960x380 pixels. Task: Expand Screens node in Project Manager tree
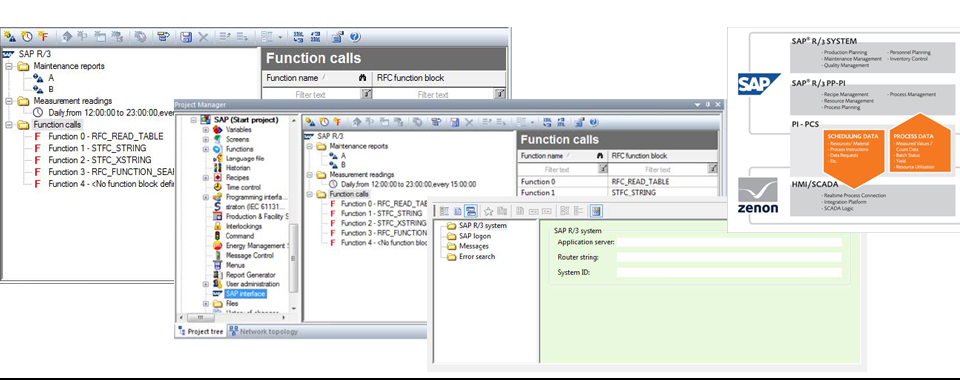point(206,140)
